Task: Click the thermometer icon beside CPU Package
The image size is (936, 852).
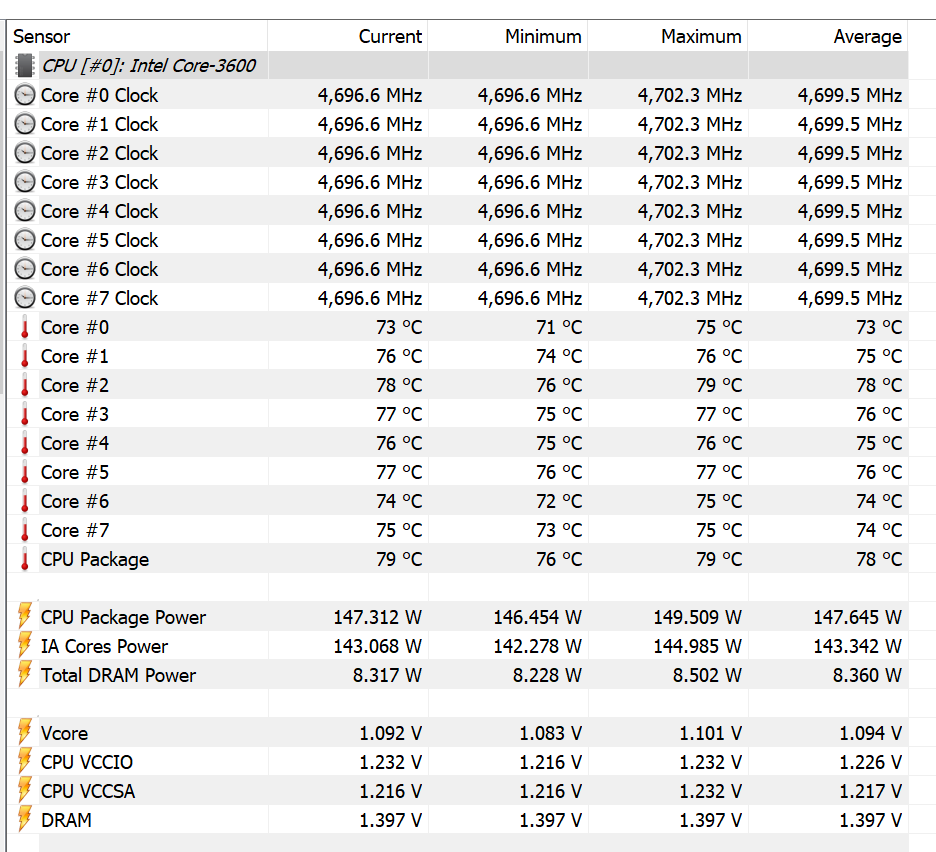Action: pyautogui.click(x=25, y=559)
